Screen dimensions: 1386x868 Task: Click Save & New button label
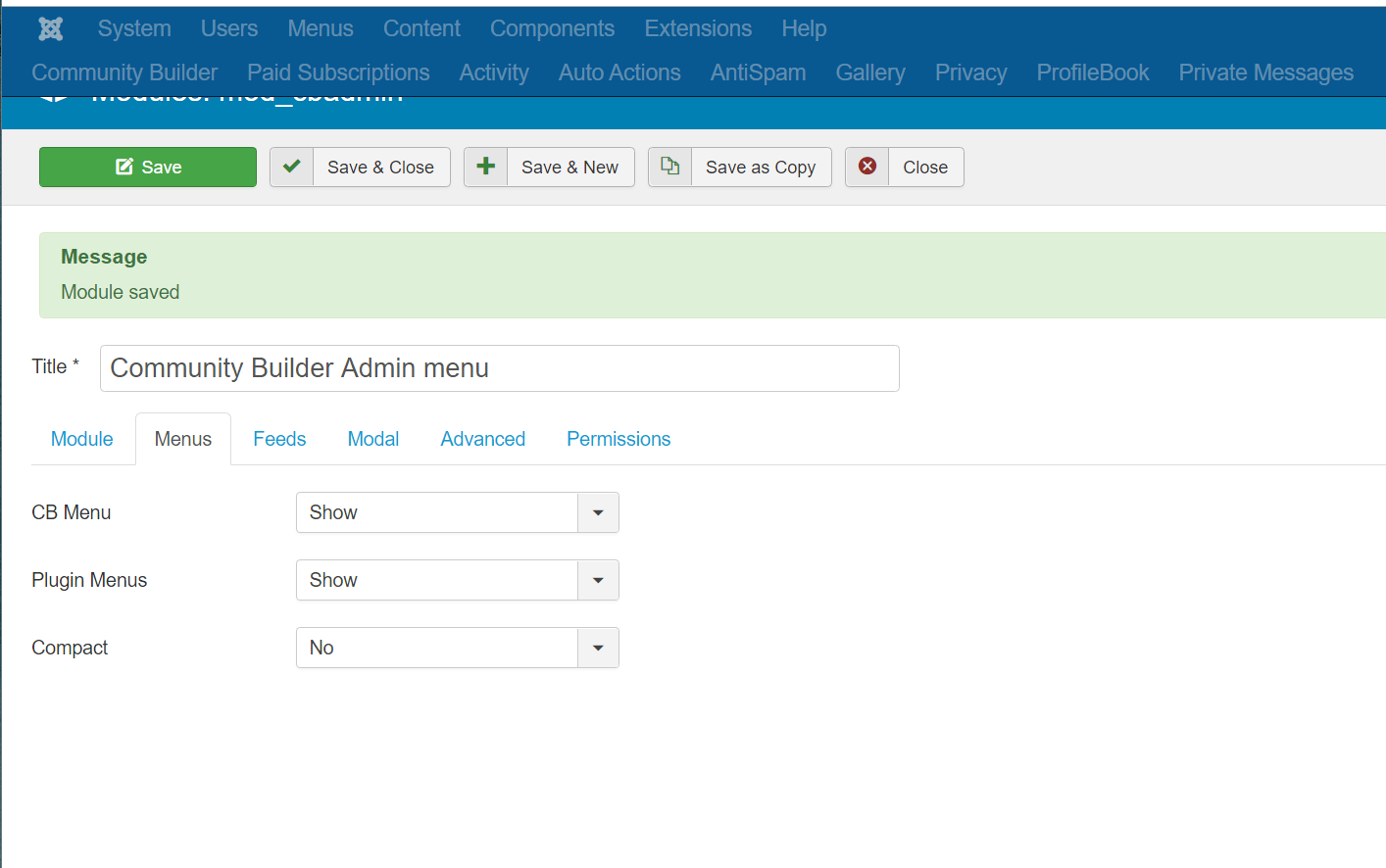click(x=569, y=168)
